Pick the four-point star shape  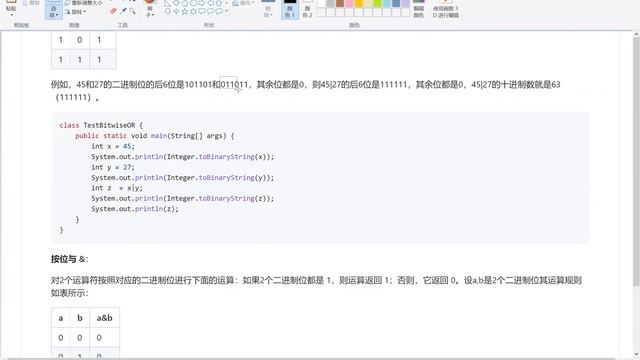[176, 11]
